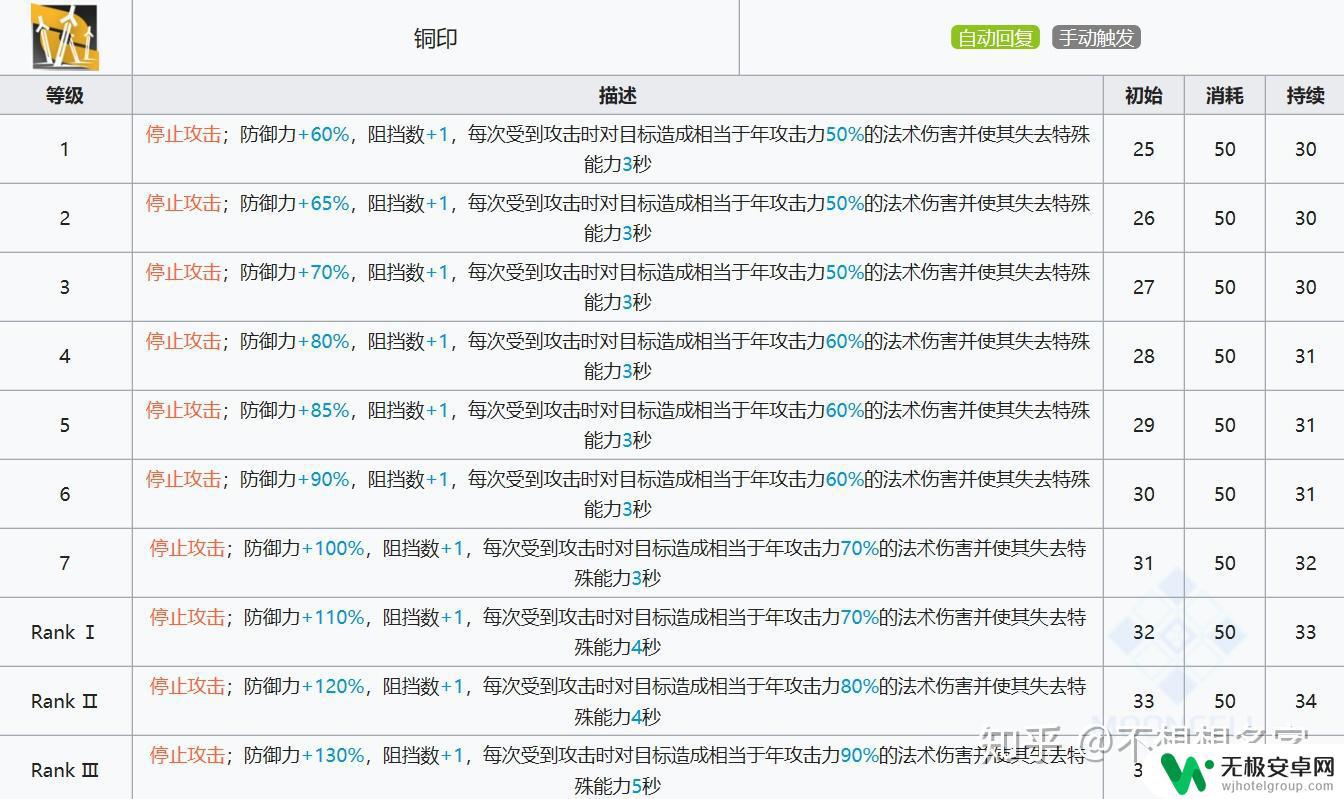Screen dimensions: 1344x799
Task: Click initial value 31 in level 7 row
Action: point(1143,563)
